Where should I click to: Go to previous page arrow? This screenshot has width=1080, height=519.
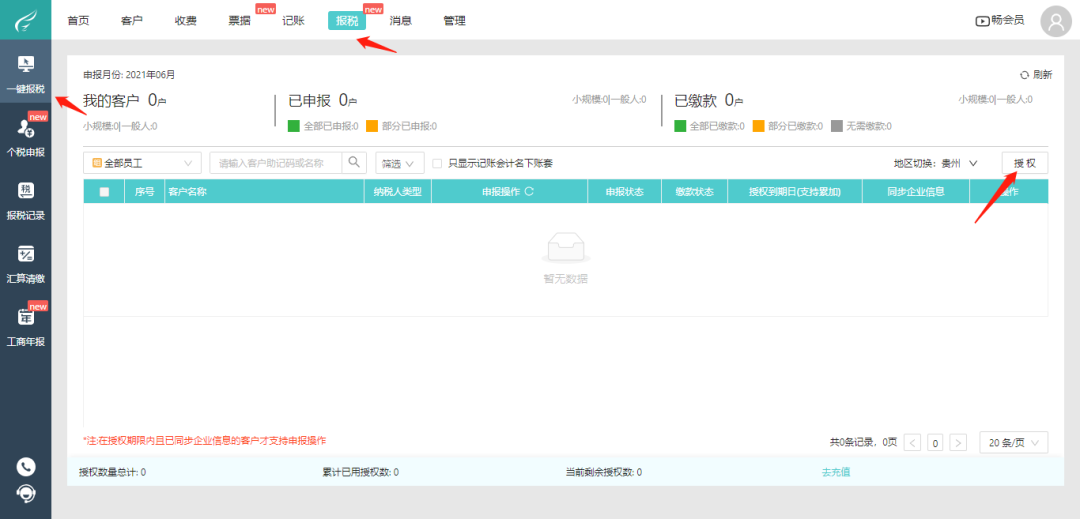click(913, 443)
